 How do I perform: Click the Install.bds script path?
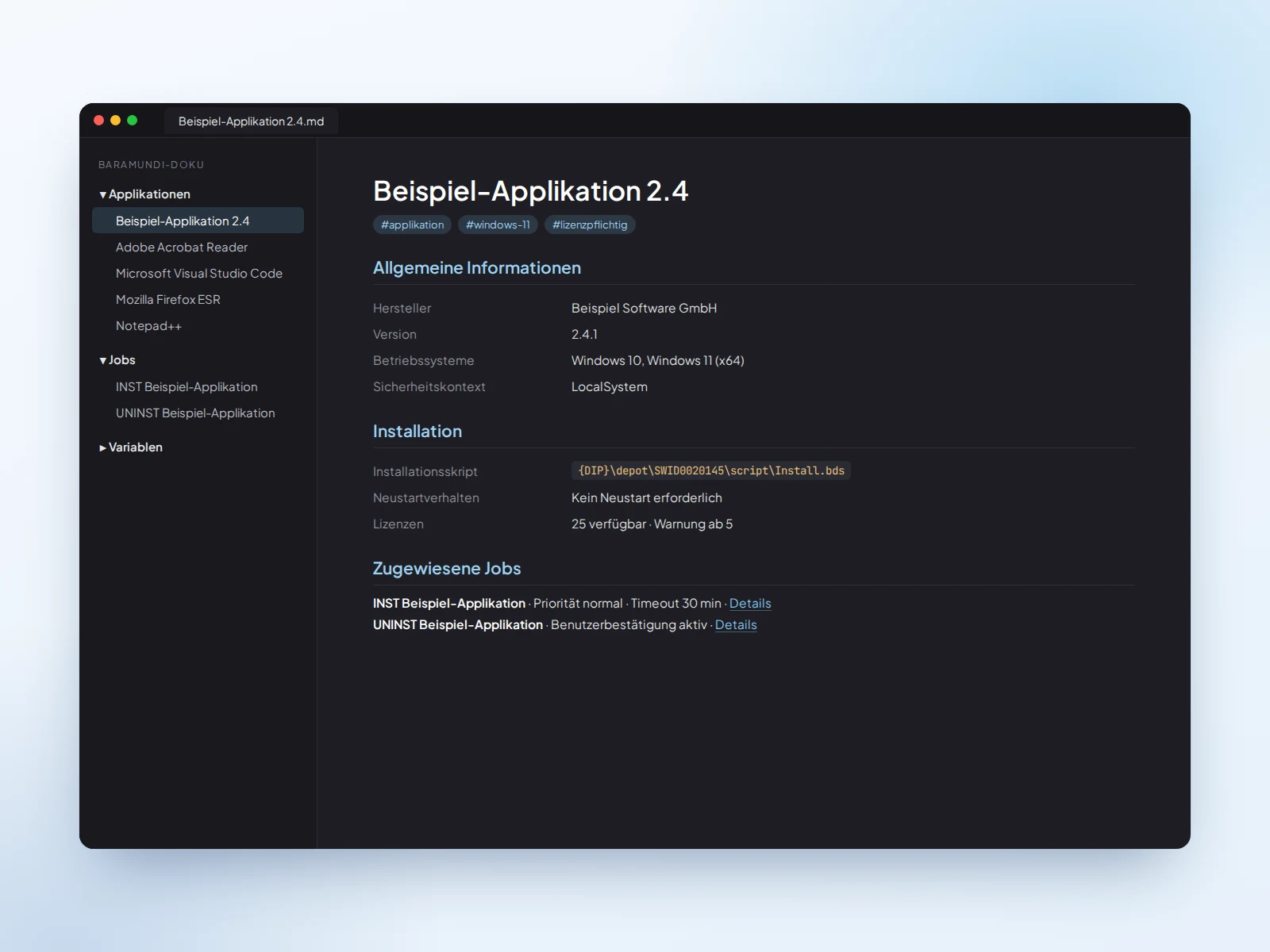pos(711,470)
